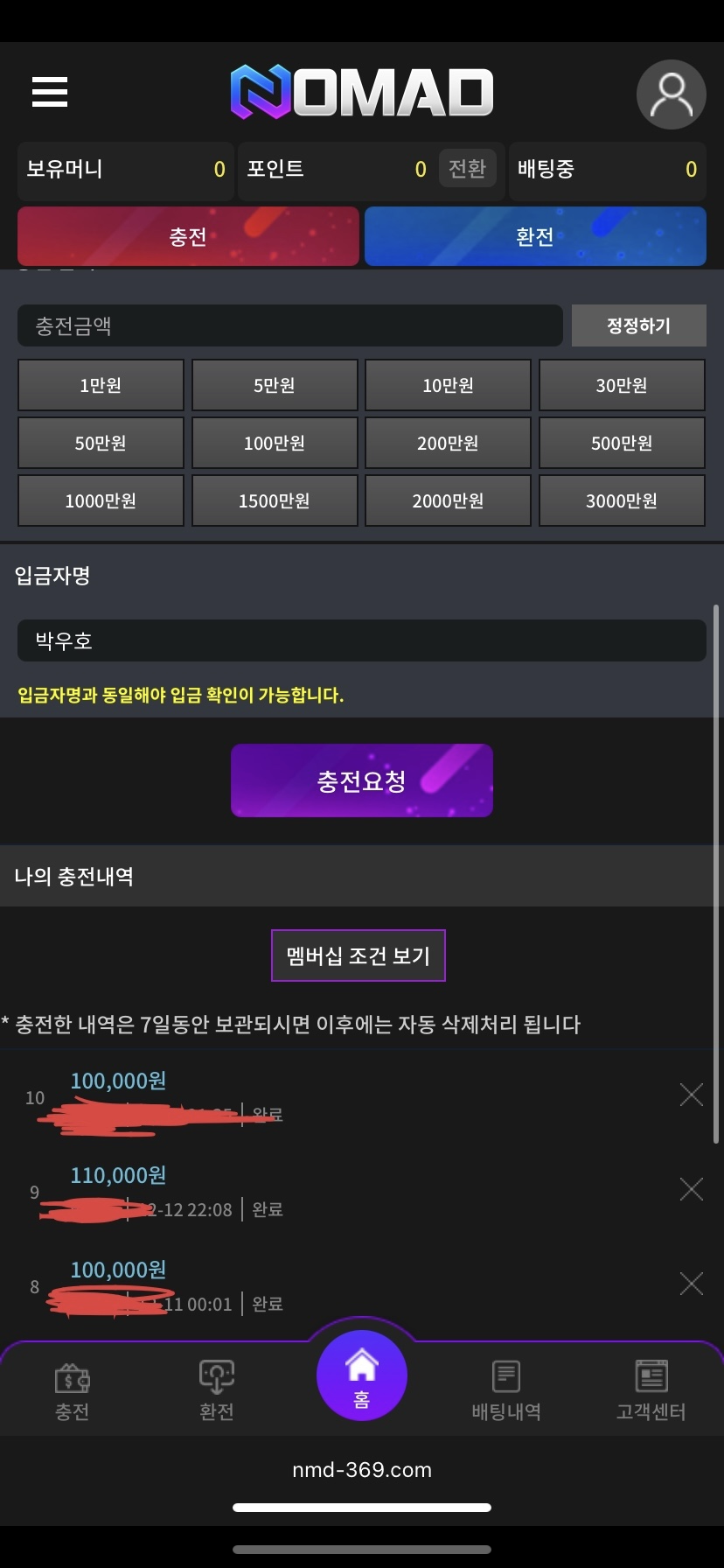Open the user profile avatar icon
The width and height of the screenshot is (724, 1568).
672,94
